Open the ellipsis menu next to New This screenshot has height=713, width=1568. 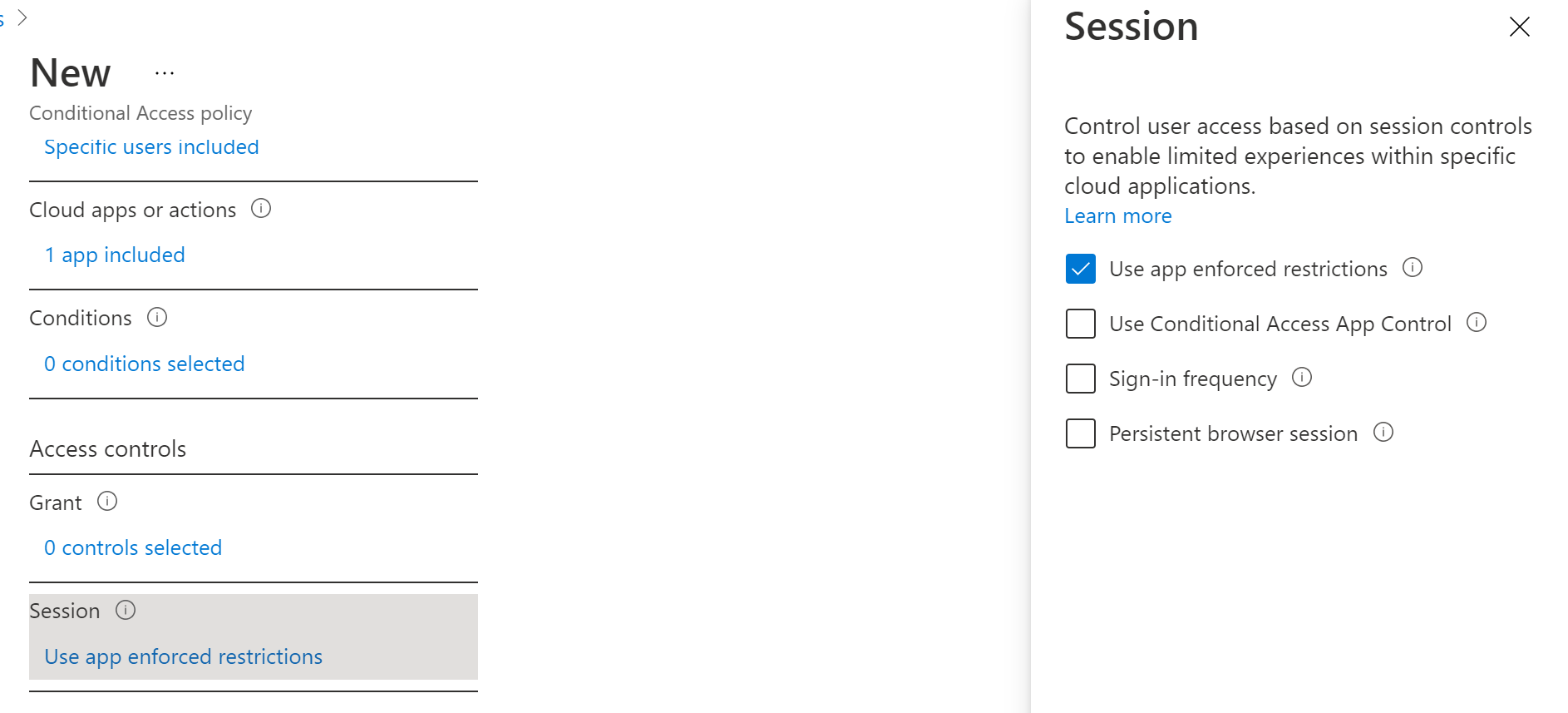(x=165, y=73)
